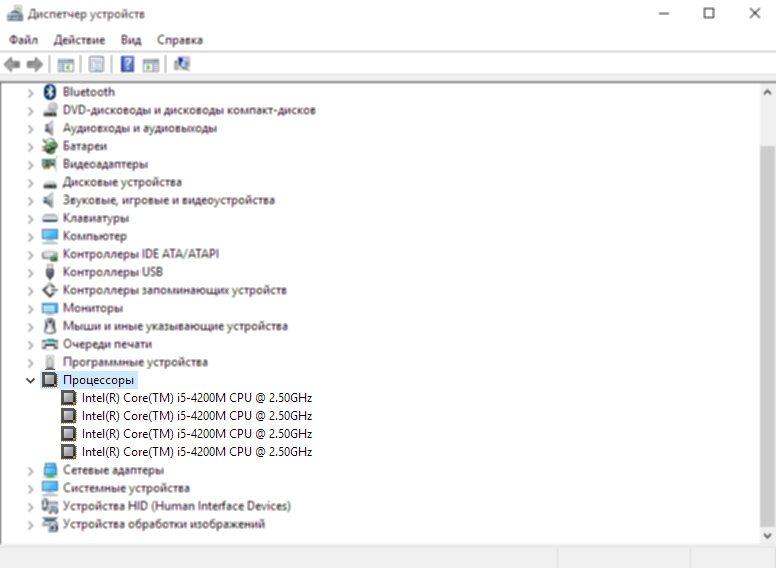This screenshot has height=568, width=776.
Task: Click the blue Help question mark icon
Action: 127,64
